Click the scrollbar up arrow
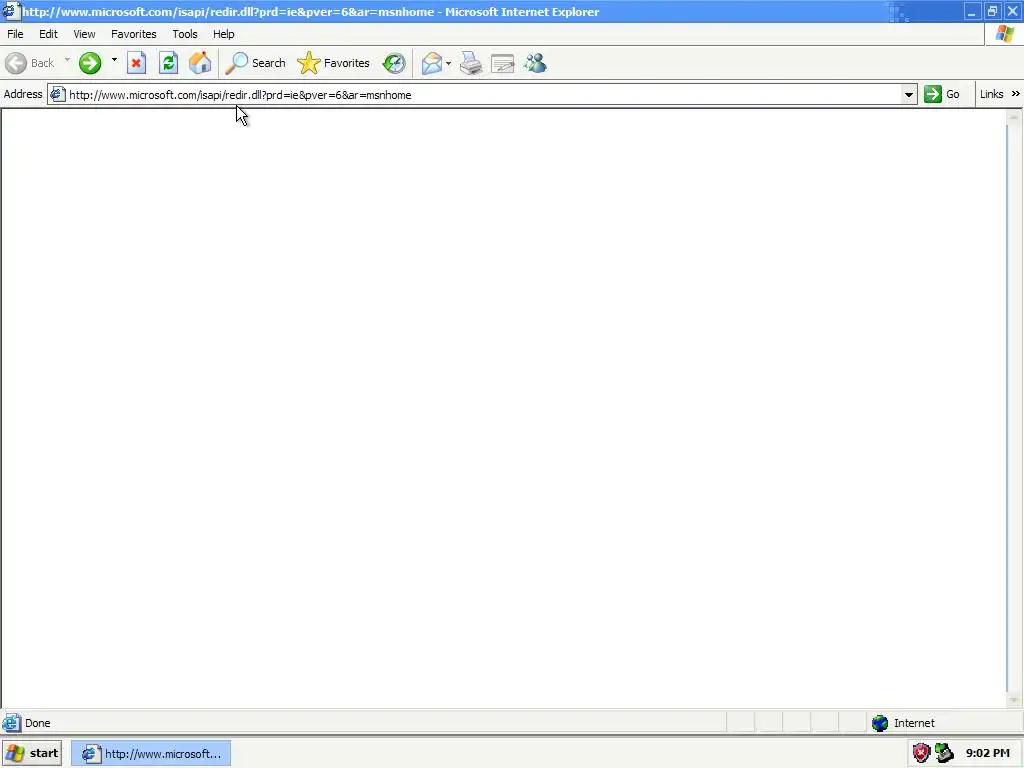The image size is (1024, 768). point(1014,117)
